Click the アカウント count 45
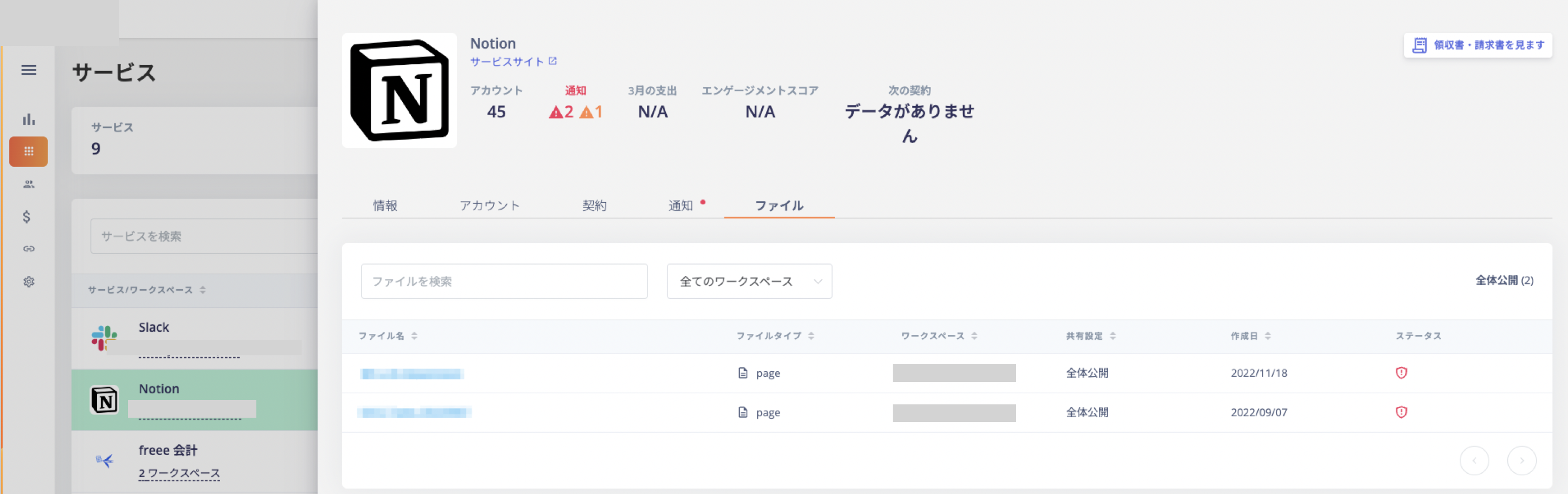Screen dimensions: 1568x494 pos(496,111)
